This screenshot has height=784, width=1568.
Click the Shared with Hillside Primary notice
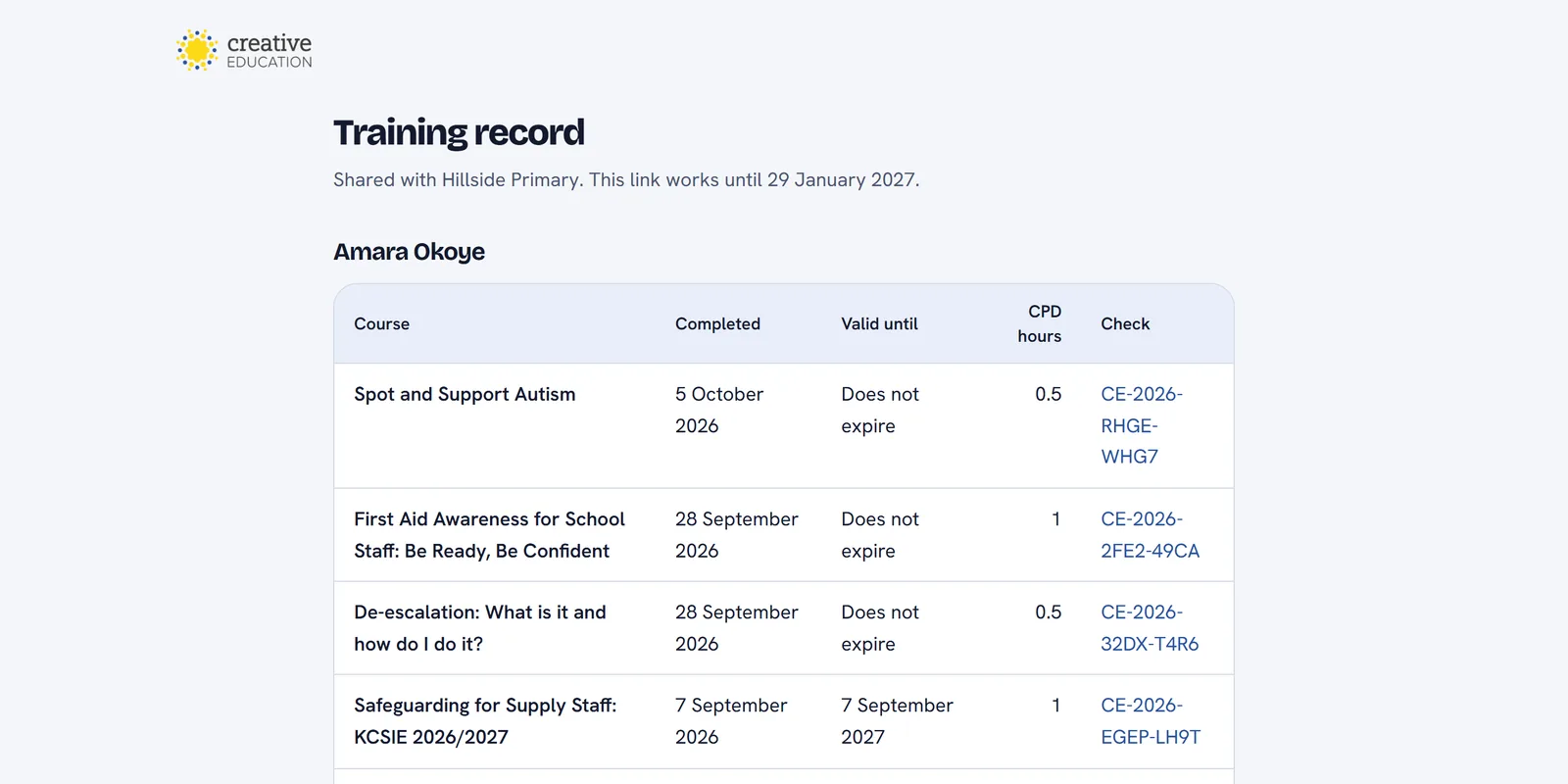point(626,180)
